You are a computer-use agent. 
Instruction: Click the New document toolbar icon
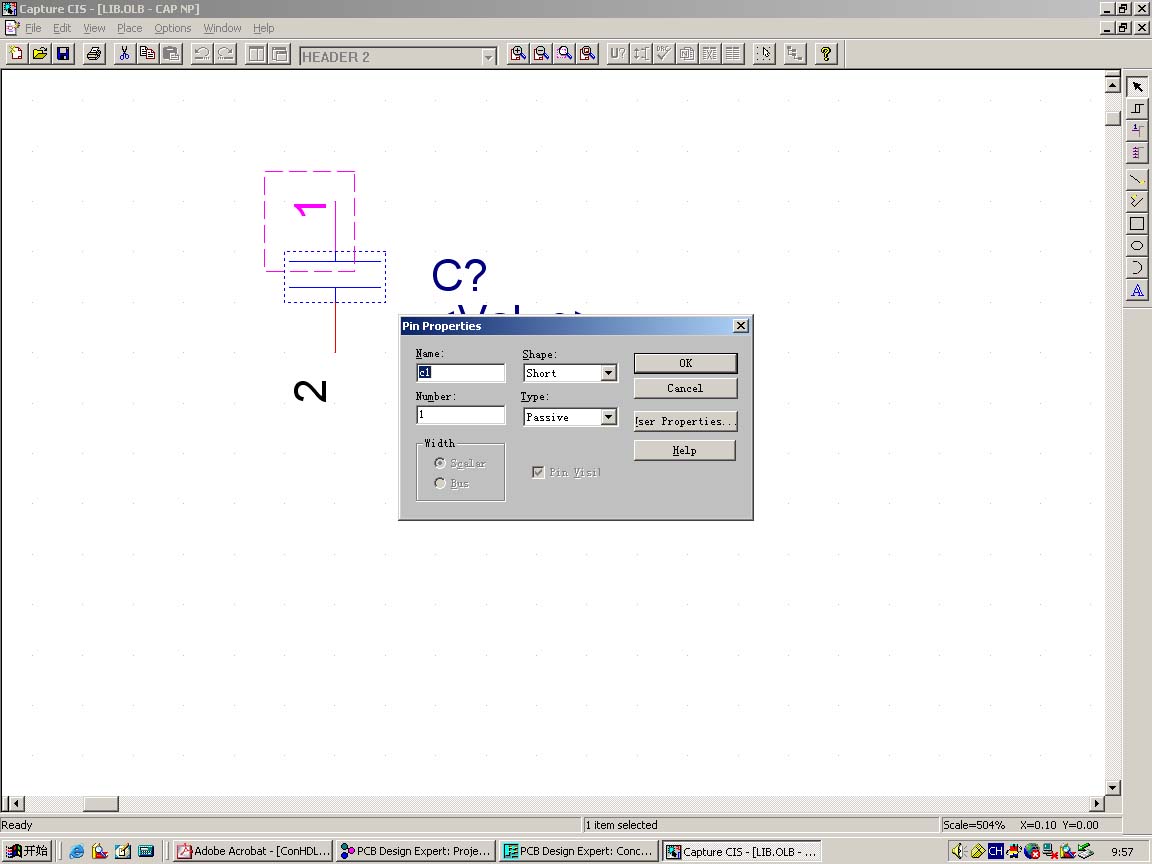point(16,54)
